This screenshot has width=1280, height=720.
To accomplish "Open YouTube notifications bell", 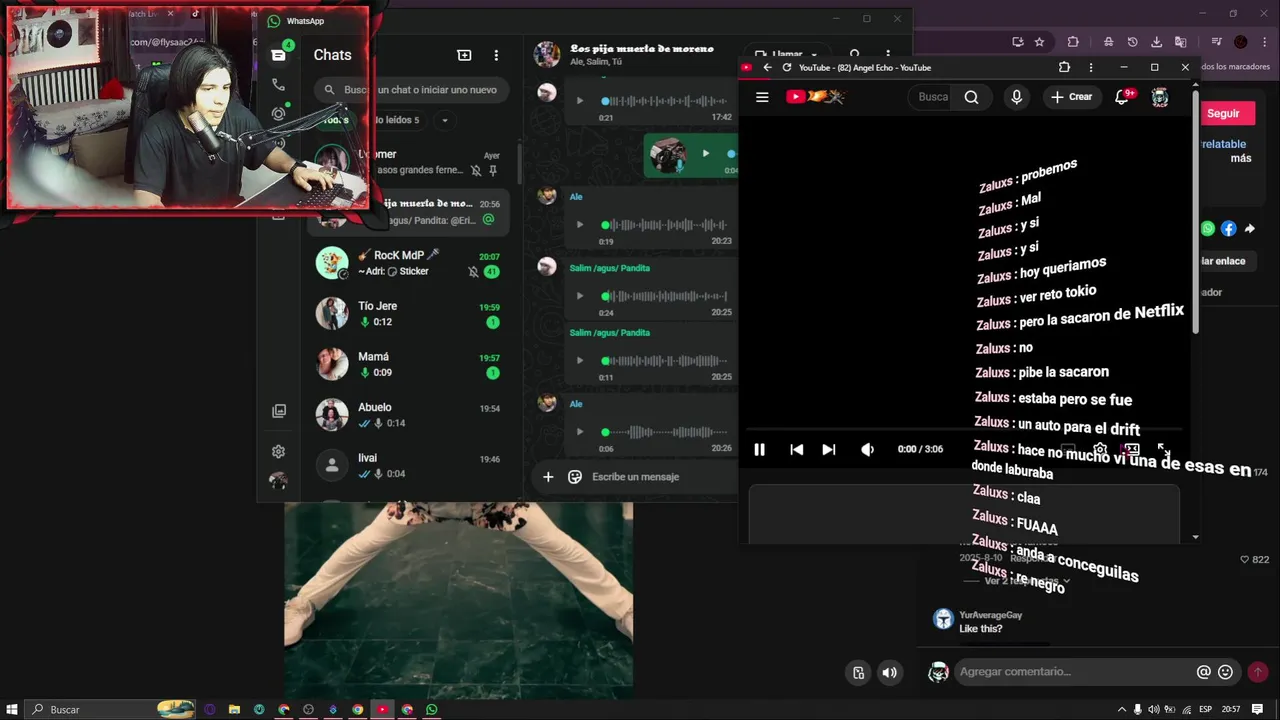I will (x=1123, y=97).
